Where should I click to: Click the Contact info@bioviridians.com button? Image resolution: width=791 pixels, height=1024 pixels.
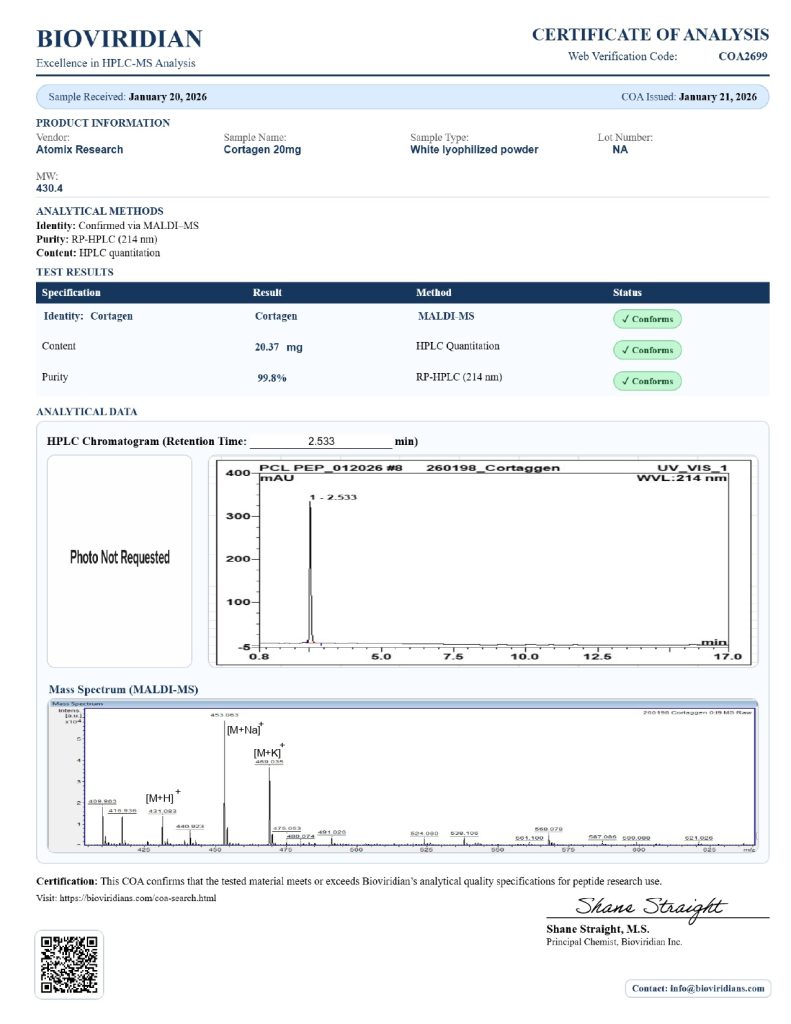click(x=698, y=988)
